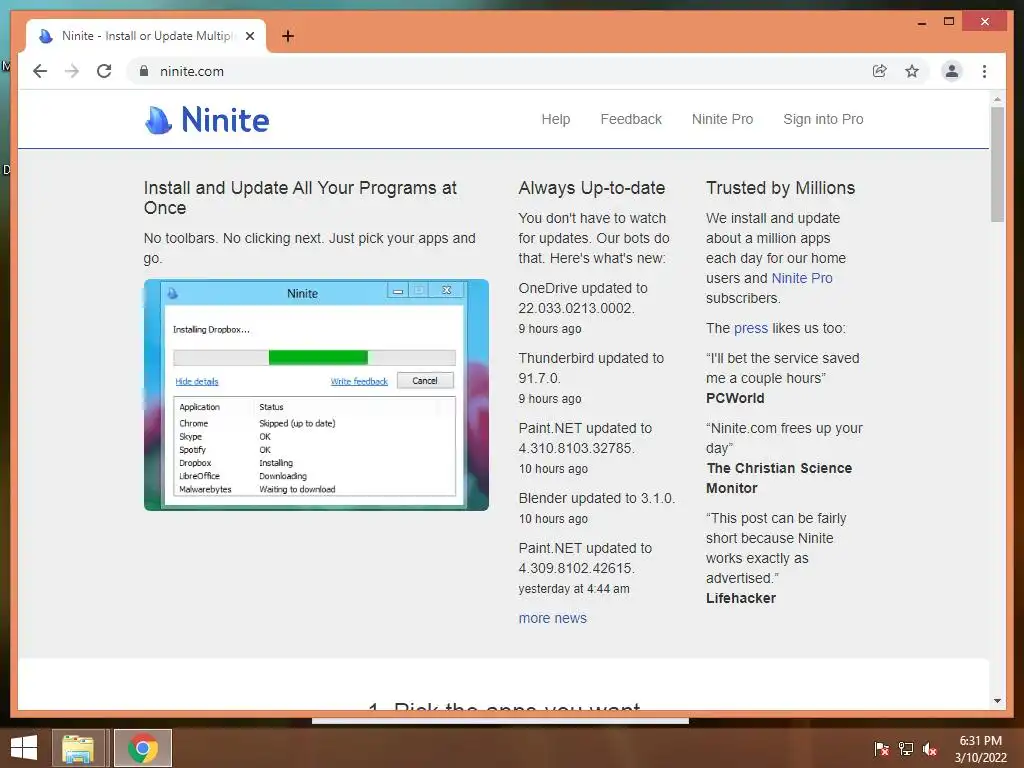The width and height of the screenshot is (1024, 768).
Task: Click the scrollbar up arrow
Action: [x=997, y=99]
